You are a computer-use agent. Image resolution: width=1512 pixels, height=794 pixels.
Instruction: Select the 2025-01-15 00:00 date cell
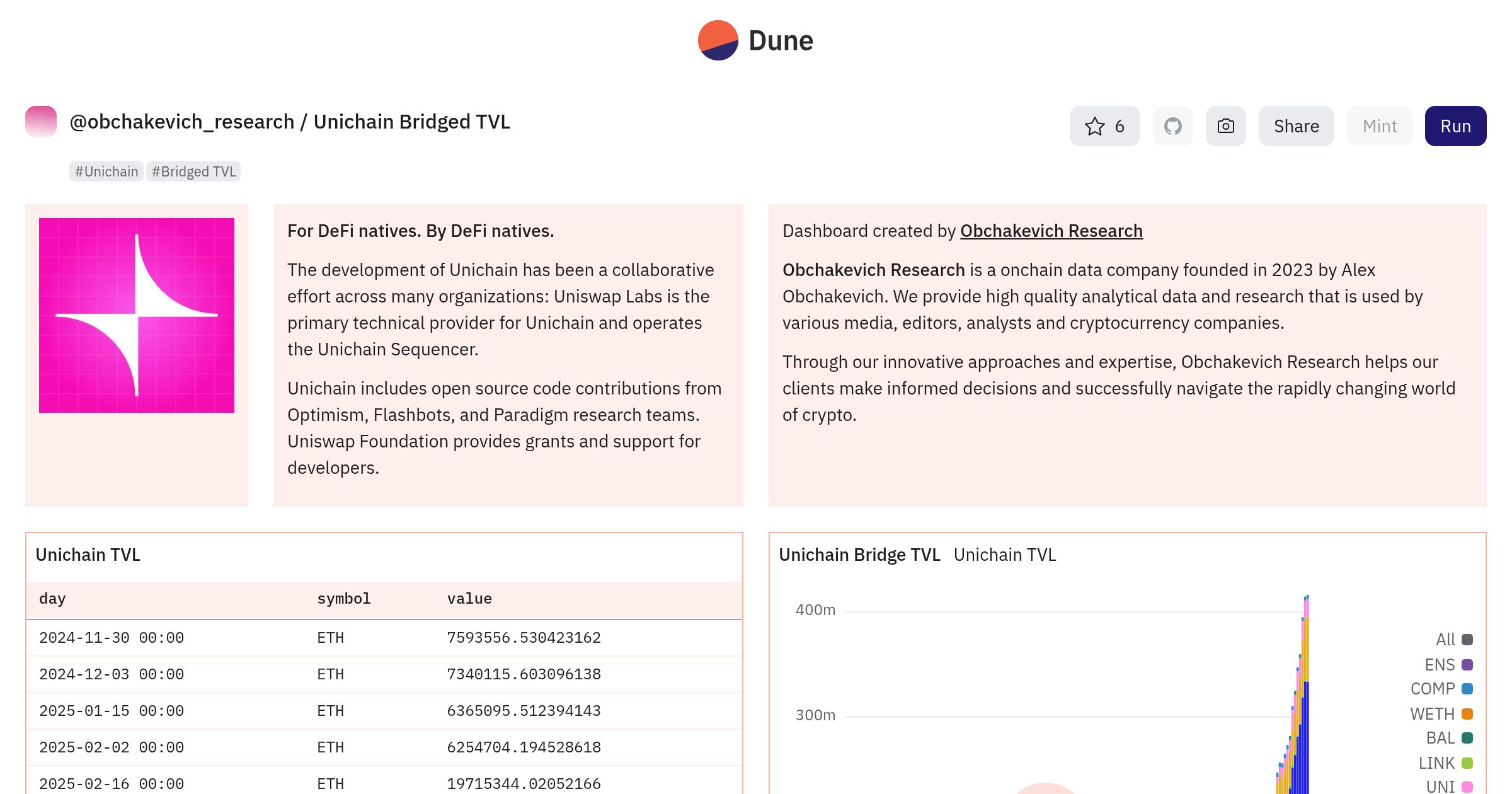(112, 711)
